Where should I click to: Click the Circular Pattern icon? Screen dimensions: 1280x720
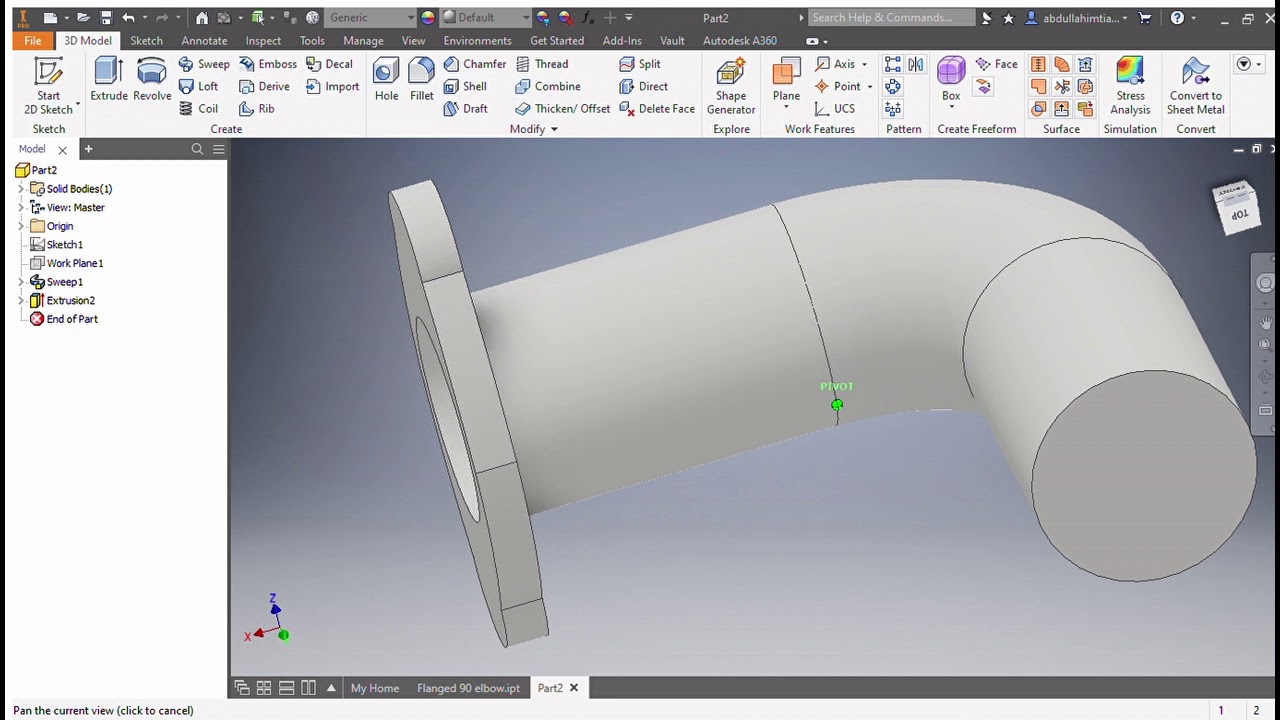coord(893,86)
